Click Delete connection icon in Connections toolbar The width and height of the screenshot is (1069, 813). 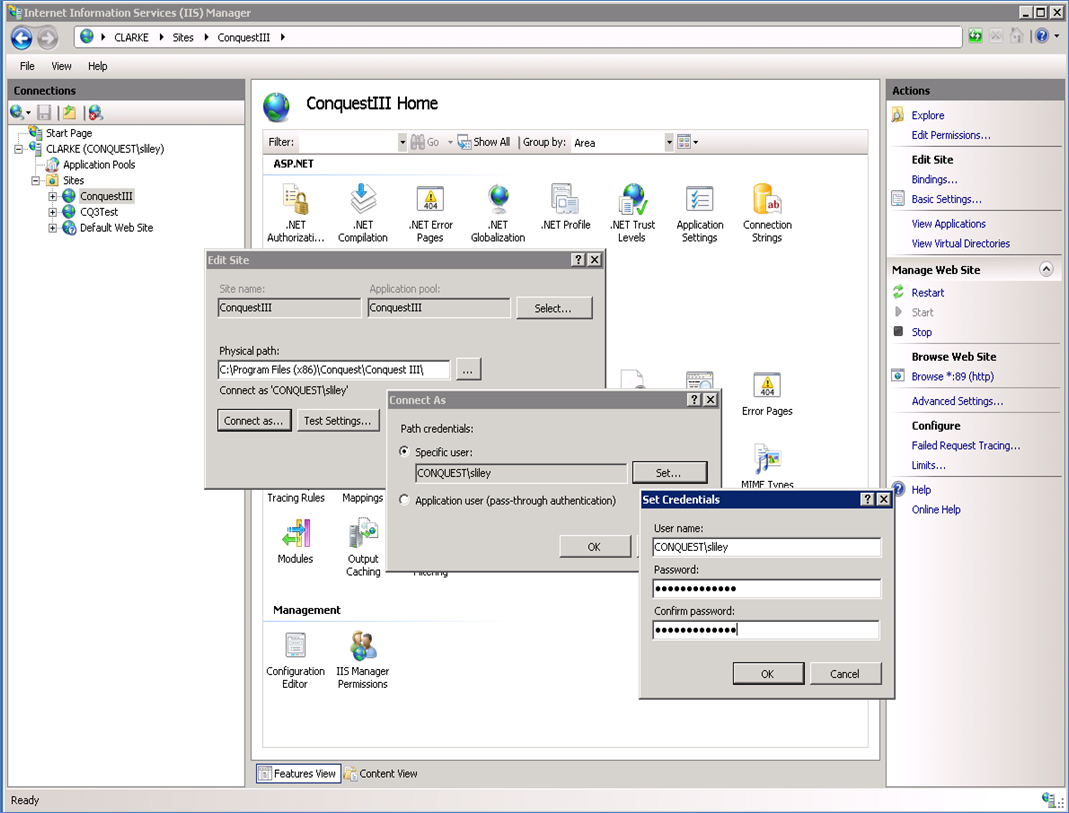point(95,112)
